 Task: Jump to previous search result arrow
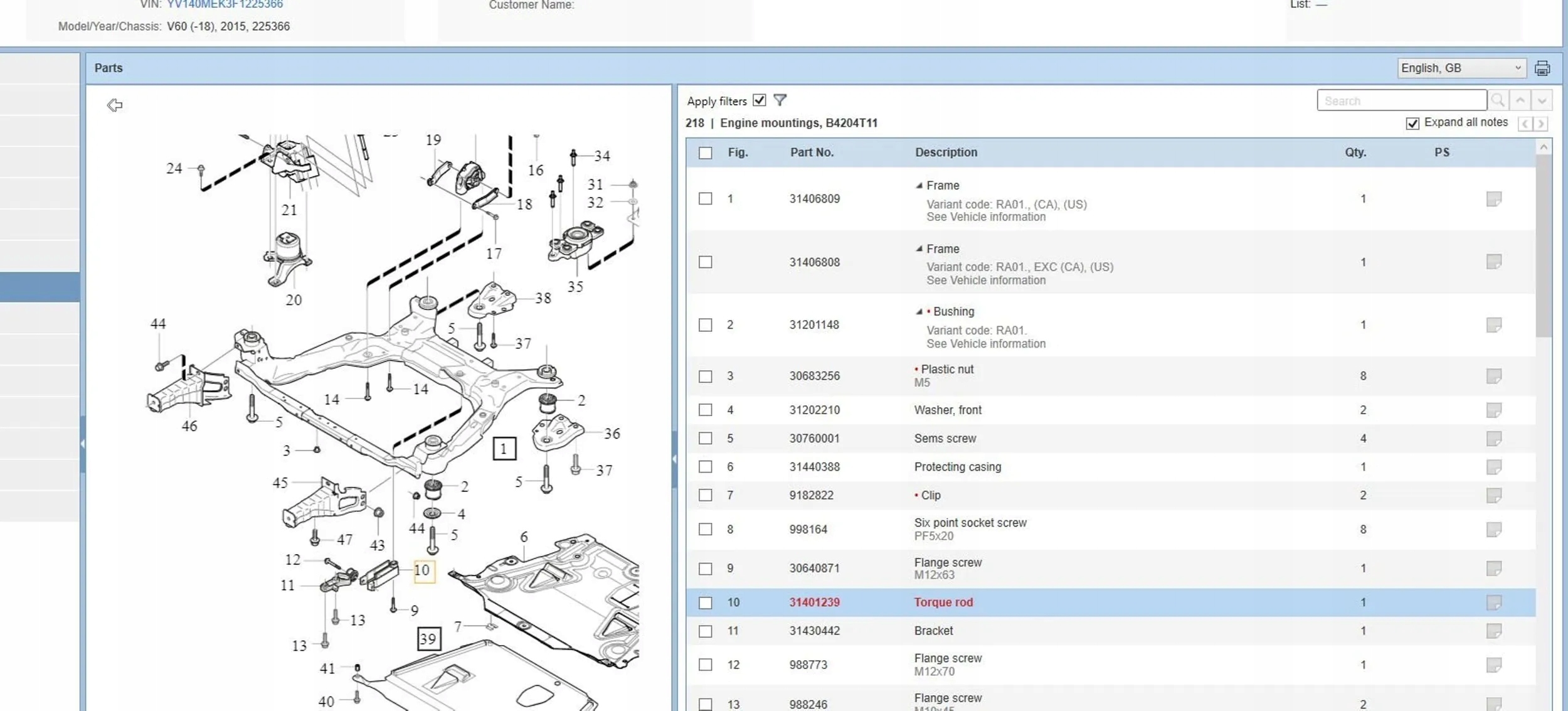pos(1520,100)
